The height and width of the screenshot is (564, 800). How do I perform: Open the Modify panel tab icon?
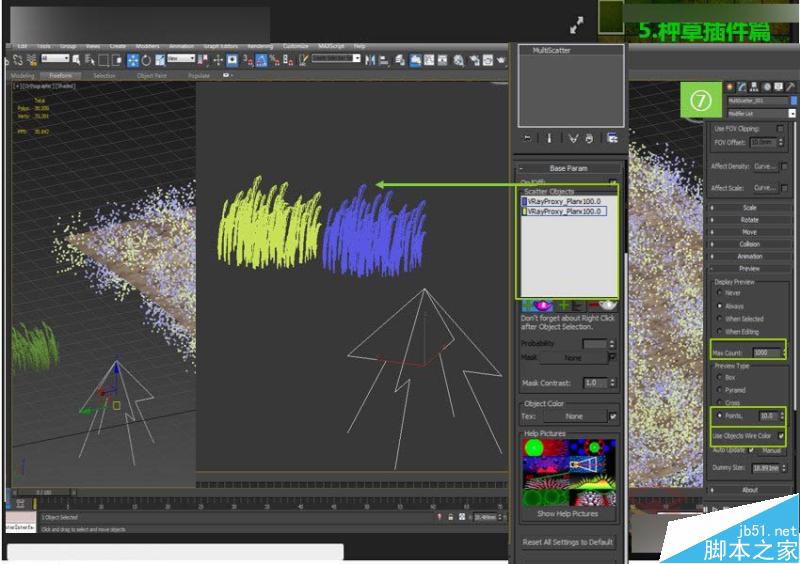(x=741, y=87)
